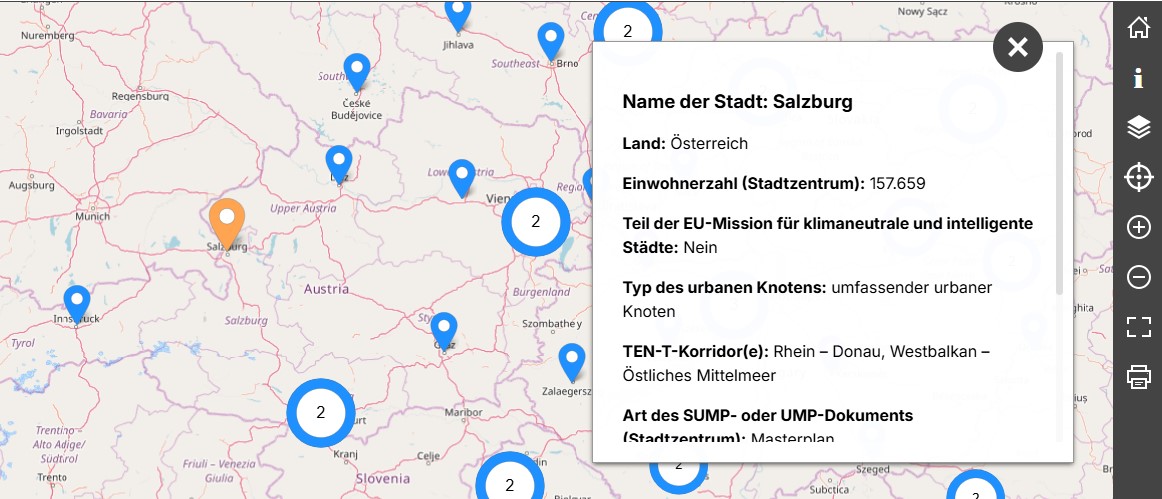This screenshot has height=499, width=1162.
Task: Toggle fullscreen map view
Action: pyautogui.click(x=1138, y=327)
